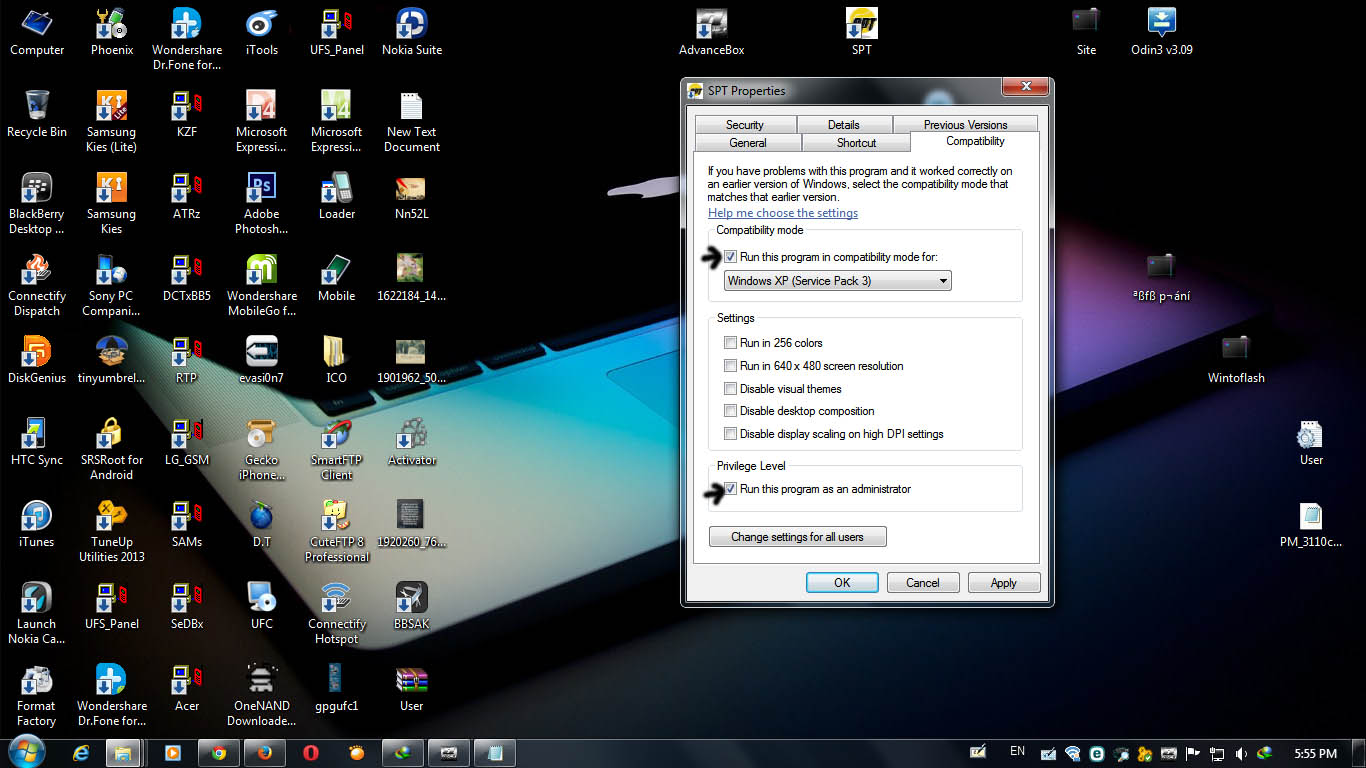Select the HTC Sync desktop icon
The image size is (1366, 768).
pyautogui.click(x=37, y=442)
